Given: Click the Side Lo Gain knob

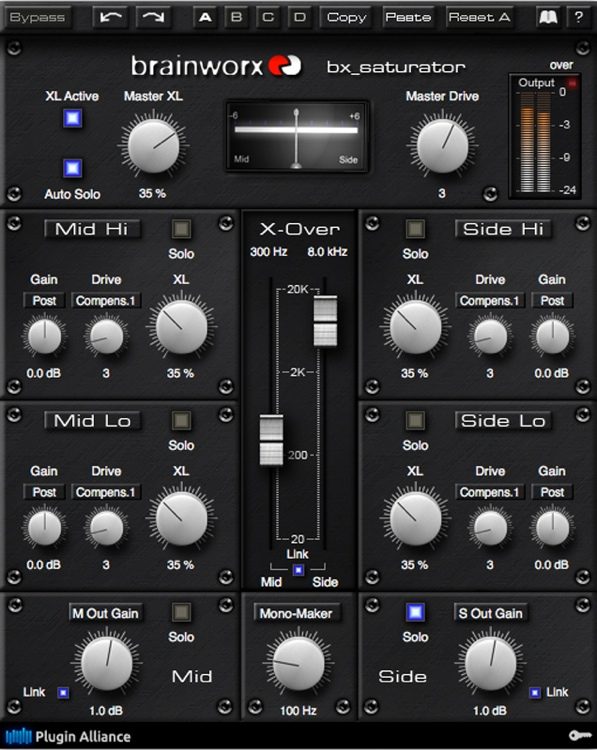Looking at the screenshot, I should [552, 528].
